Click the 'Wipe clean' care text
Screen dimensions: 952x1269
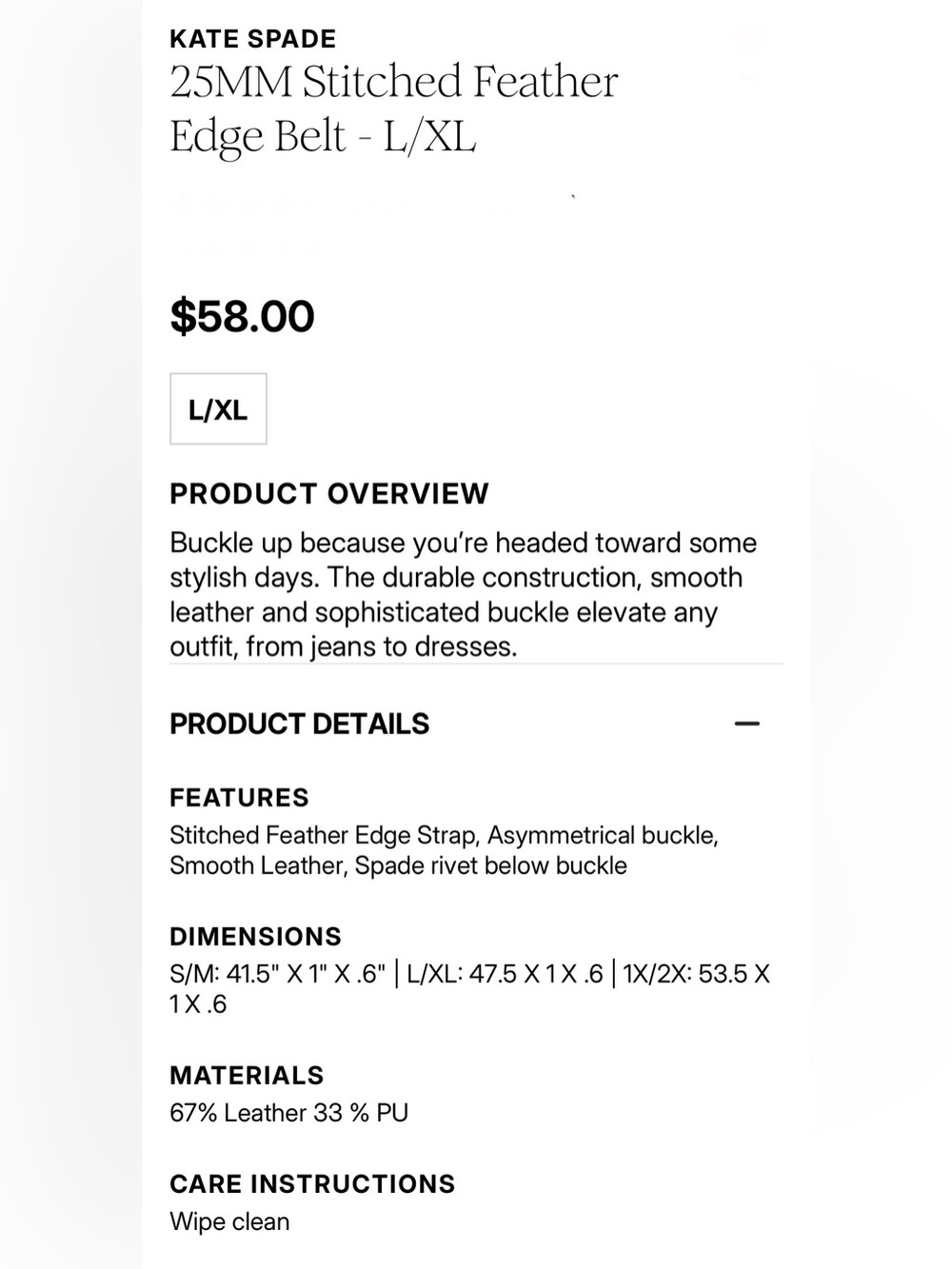[229, 1221]
